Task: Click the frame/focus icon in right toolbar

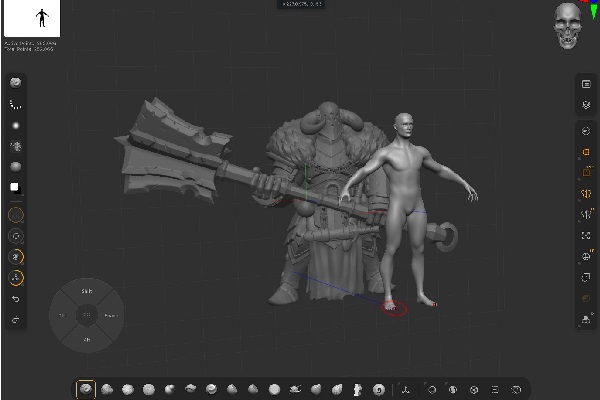Action: coord(585,236)
